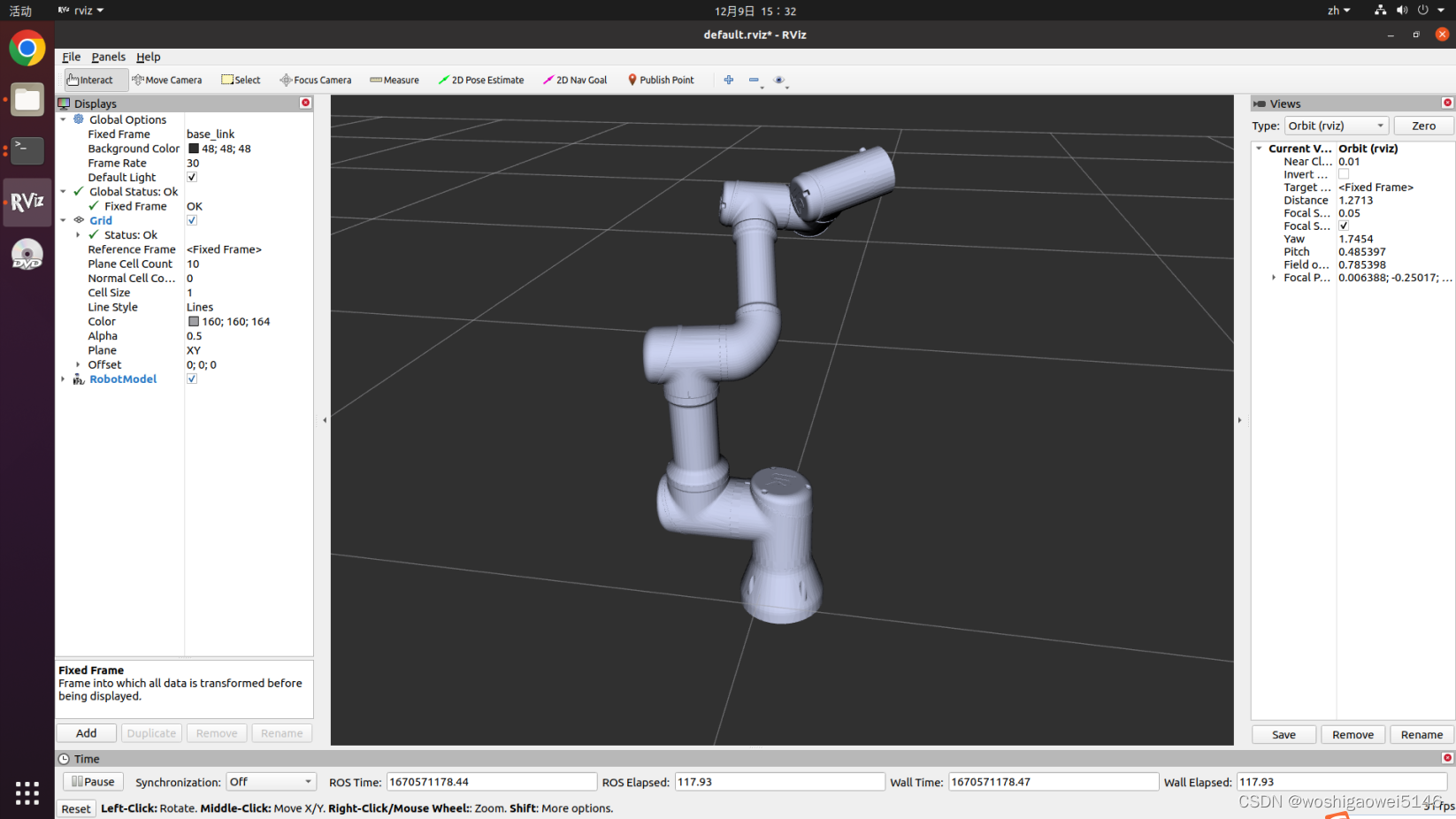Open the volume tray icon

pyautogui.click(x=1402, y=11)
